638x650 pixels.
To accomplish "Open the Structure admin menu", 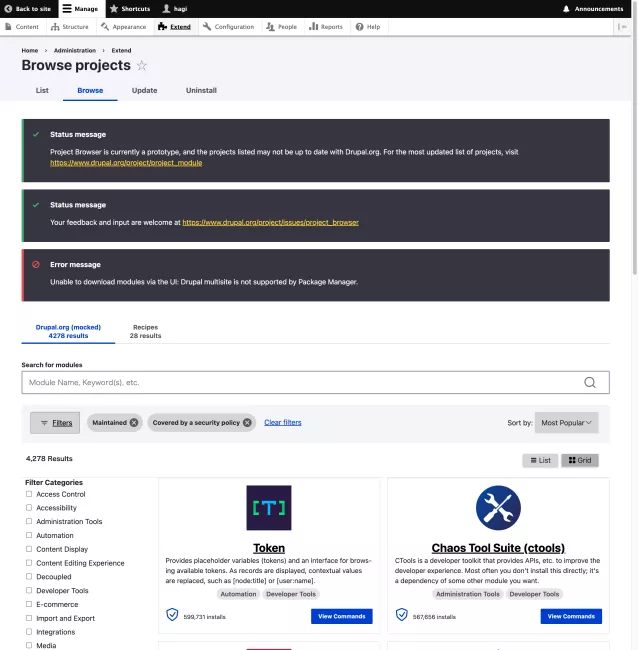I will [x=70, y=27].
